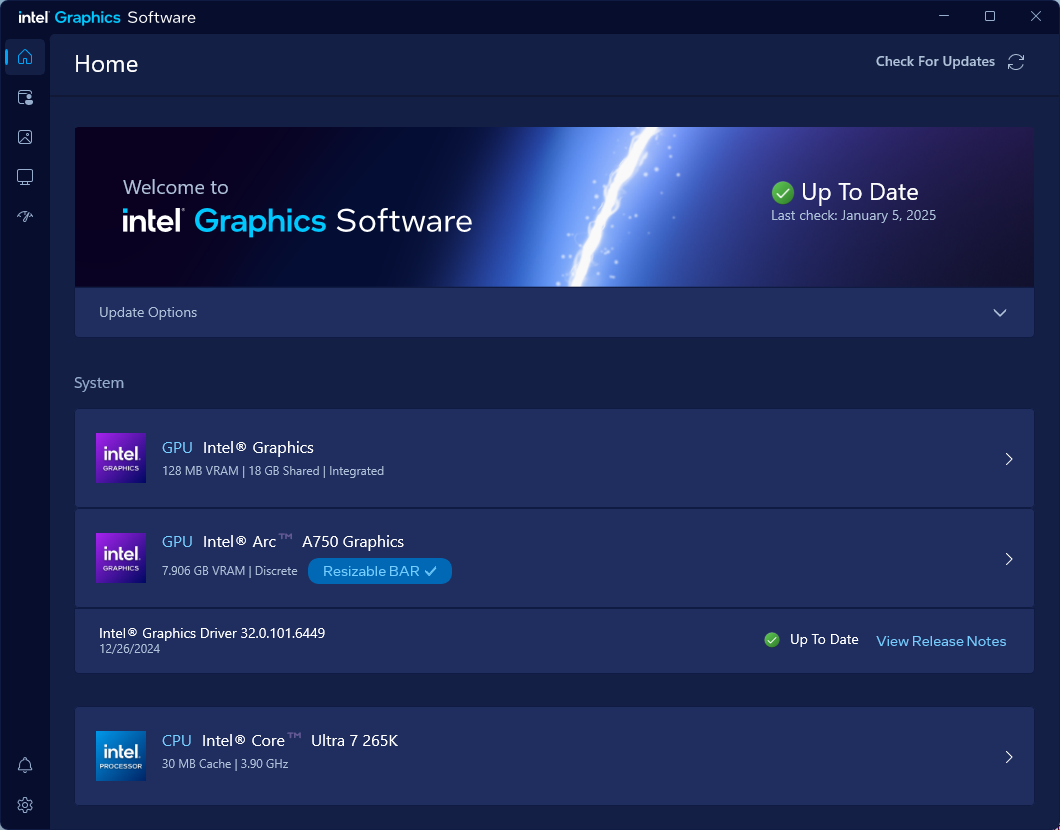Click the Intel Graphics Software title logo
Viewport: 1060px width, 830px height.
click(x=107, y=18)
